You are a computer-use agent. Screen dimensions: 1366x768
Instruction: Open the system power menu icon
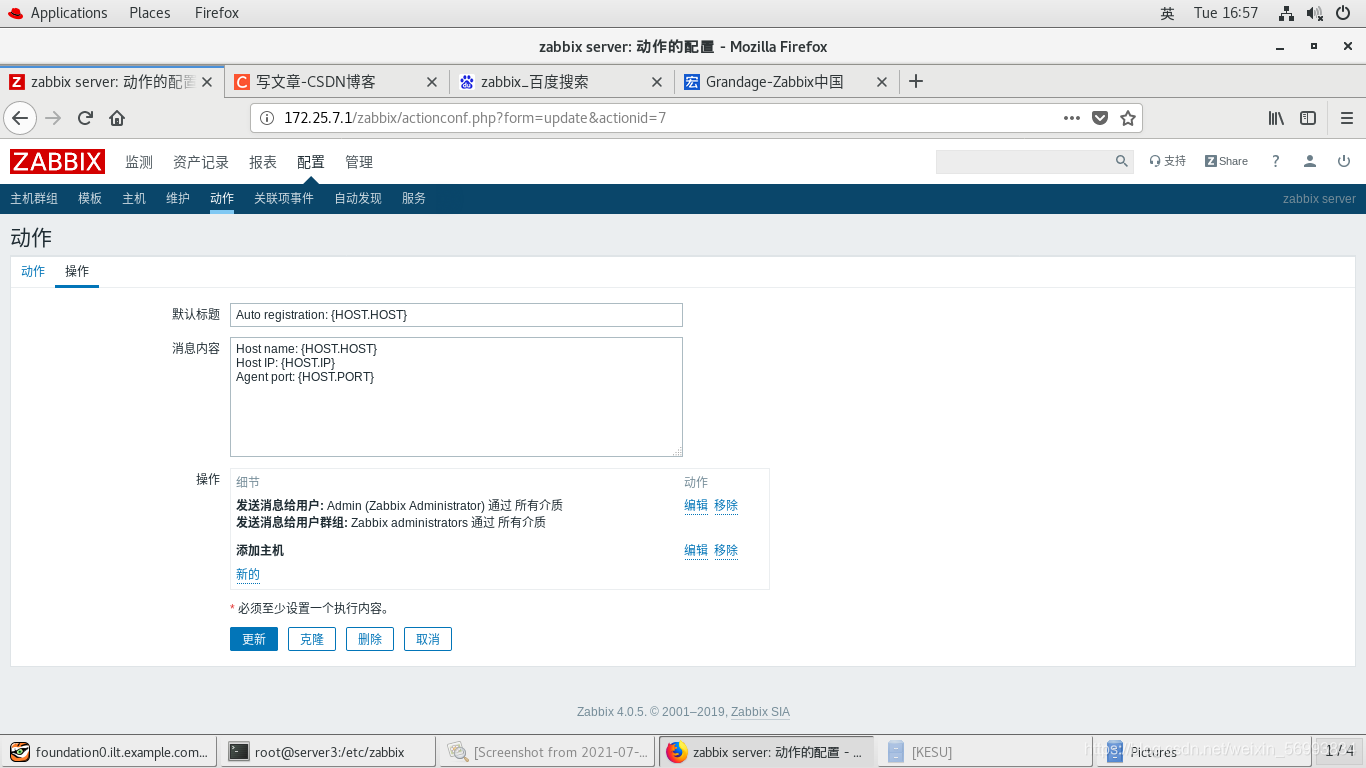coord(1343,13)
